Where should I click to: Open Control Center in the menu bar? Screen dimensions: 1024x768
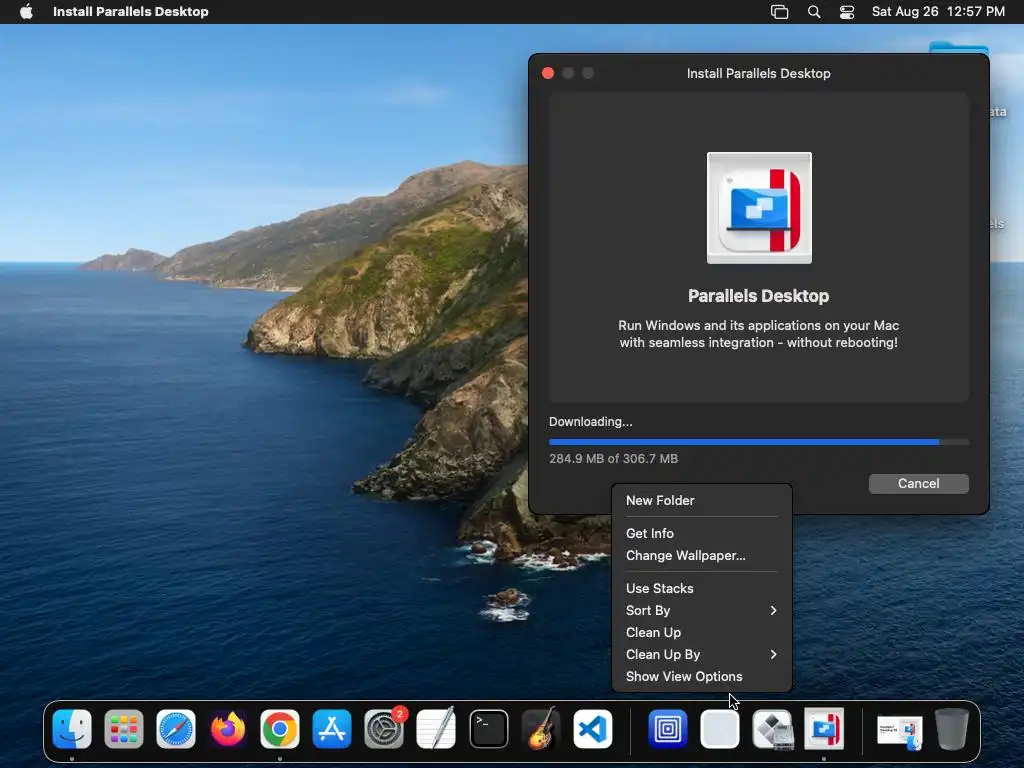(x=847, y=12)
